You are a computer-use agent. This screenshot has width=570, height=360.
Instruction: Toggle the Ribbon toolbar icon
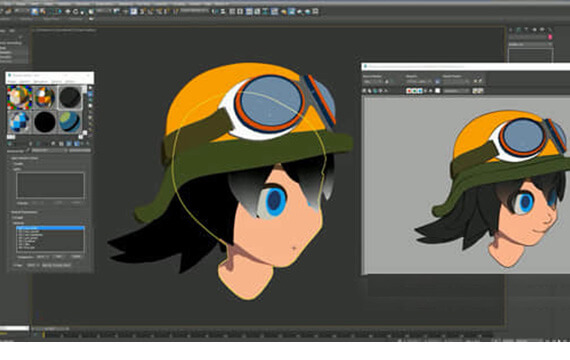point(249,11)
